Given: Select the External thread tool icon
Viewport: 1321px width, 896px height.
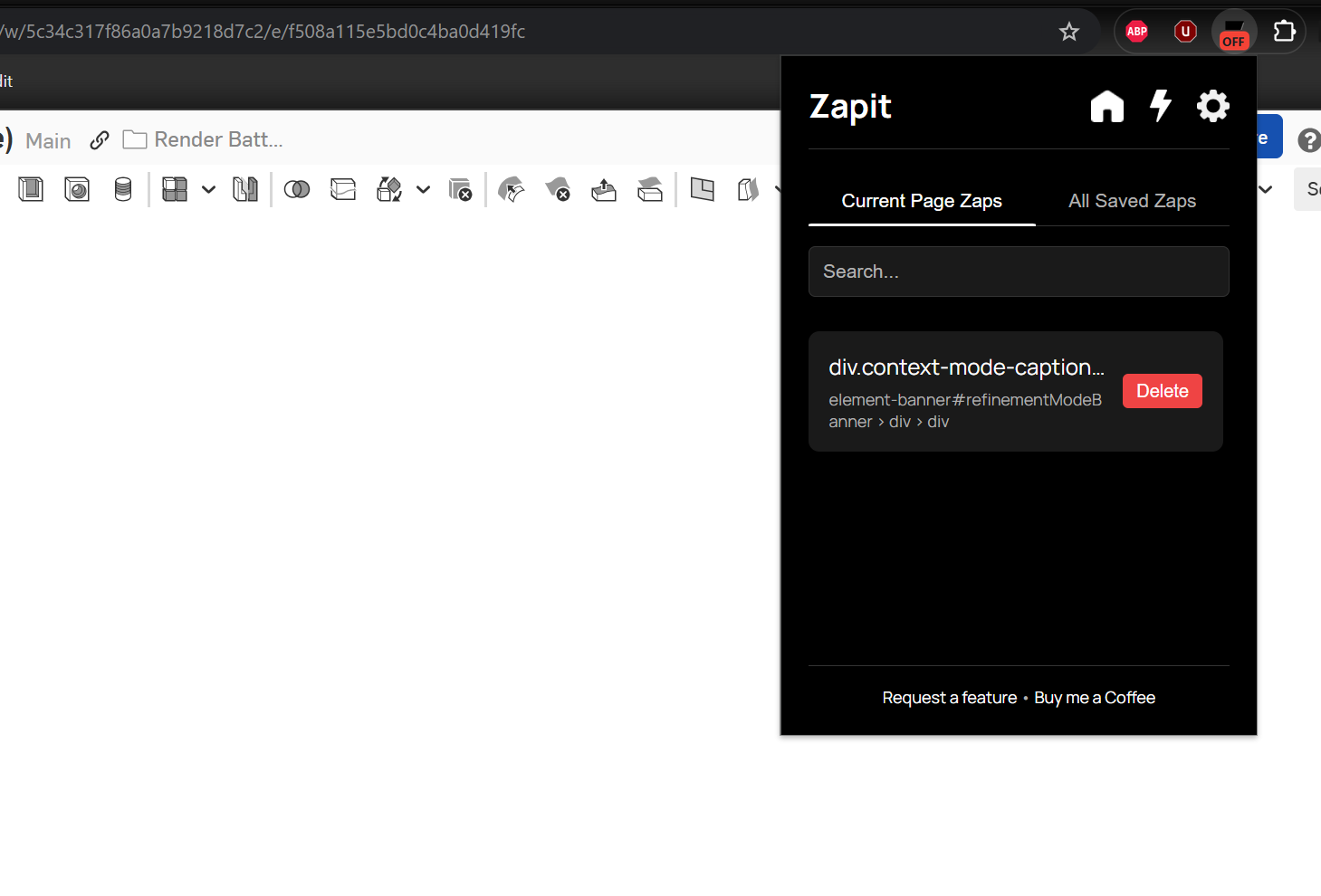Looking at the screenshot, I should click(123, 189).
